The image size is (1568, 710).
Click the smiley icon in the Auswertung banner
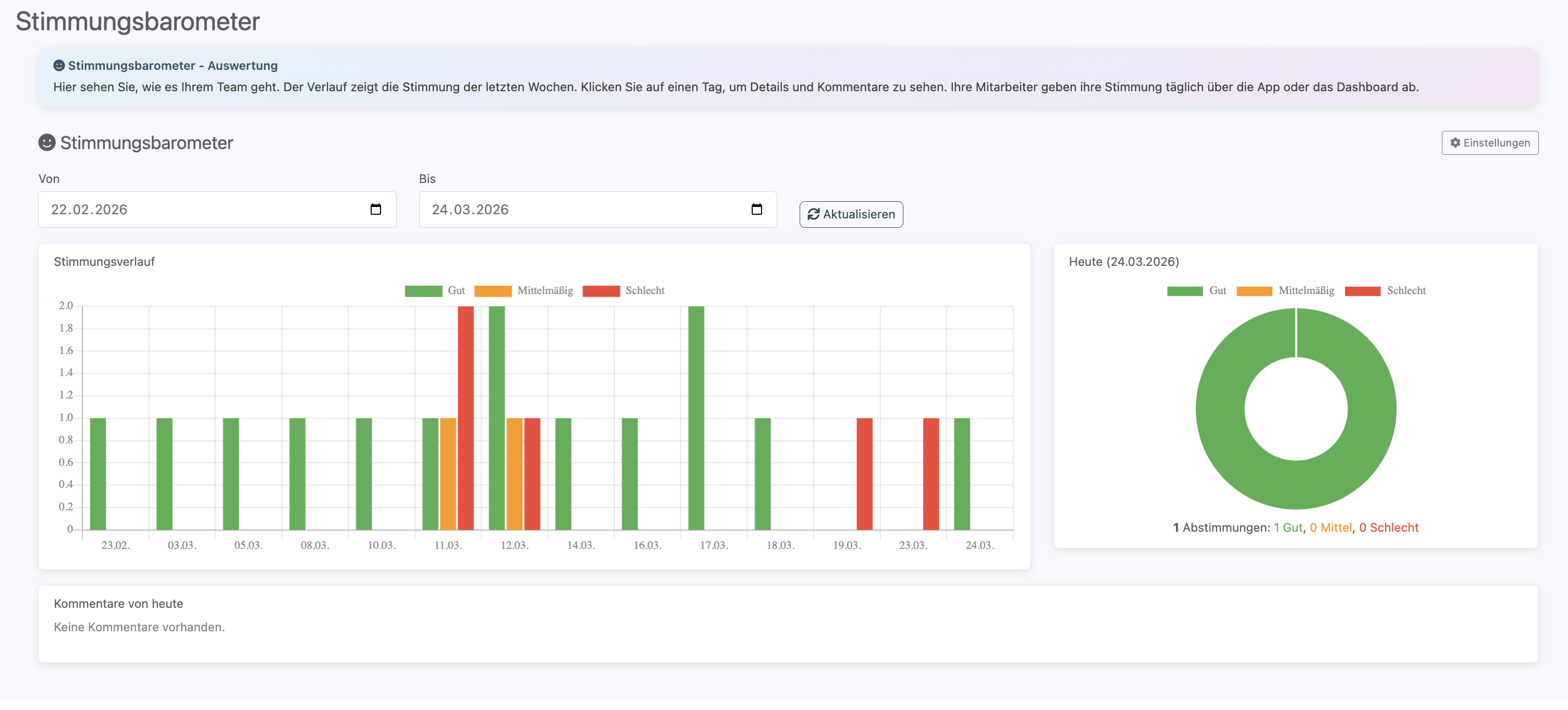pos(59,65)
